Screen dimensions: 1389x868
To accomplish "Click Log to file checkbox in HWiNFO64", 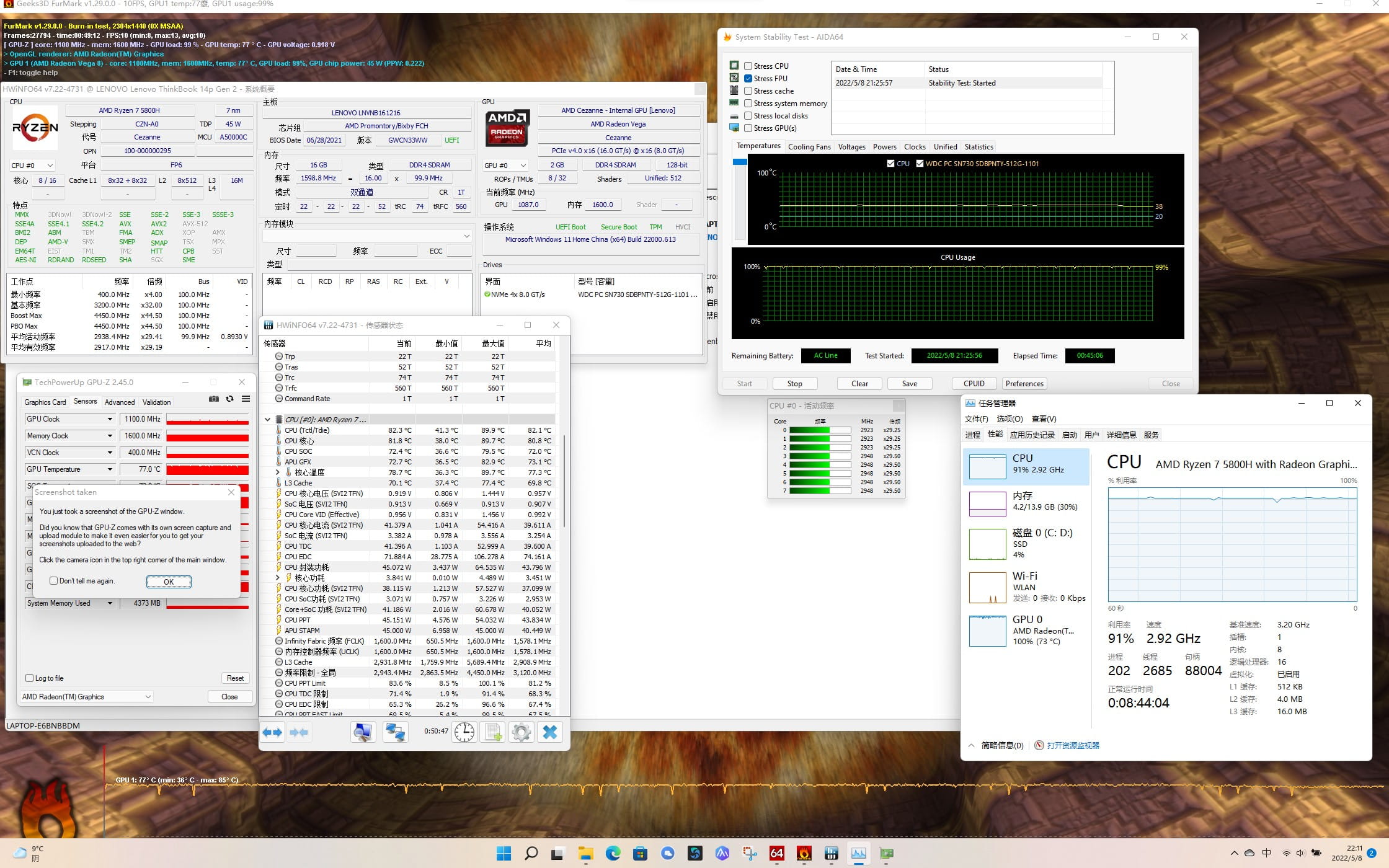I will pos(30,678).
